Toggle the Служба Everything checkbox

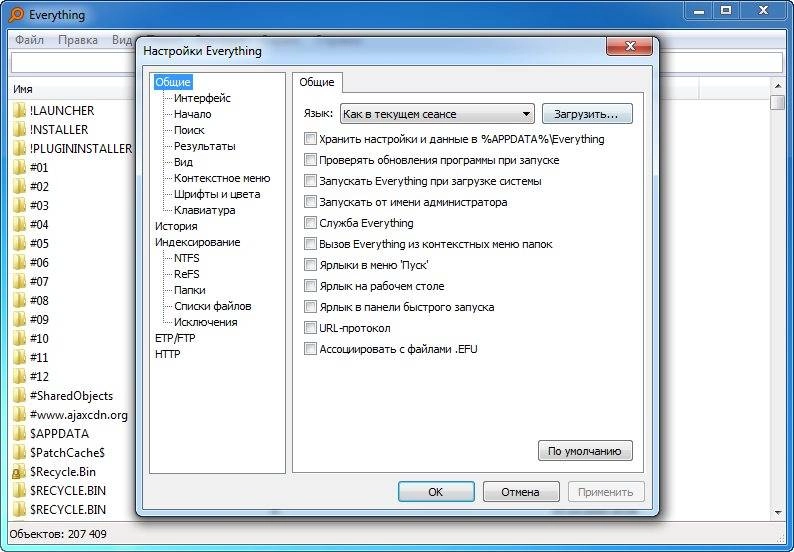[x=310, y=223]
